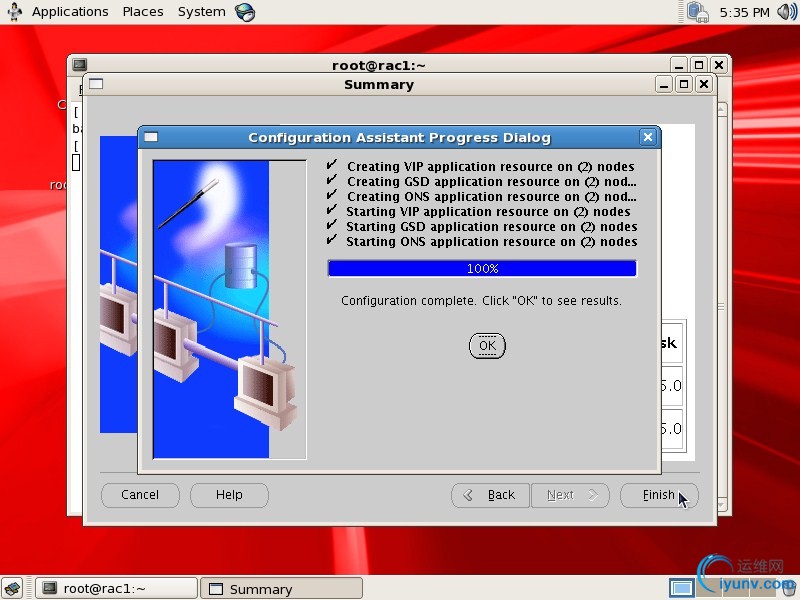This screenshot has height=600, width=800.
Task: Close the Configuration Assistant Progress Dialog
Action: pyautogui.click(x=648, y=137)
